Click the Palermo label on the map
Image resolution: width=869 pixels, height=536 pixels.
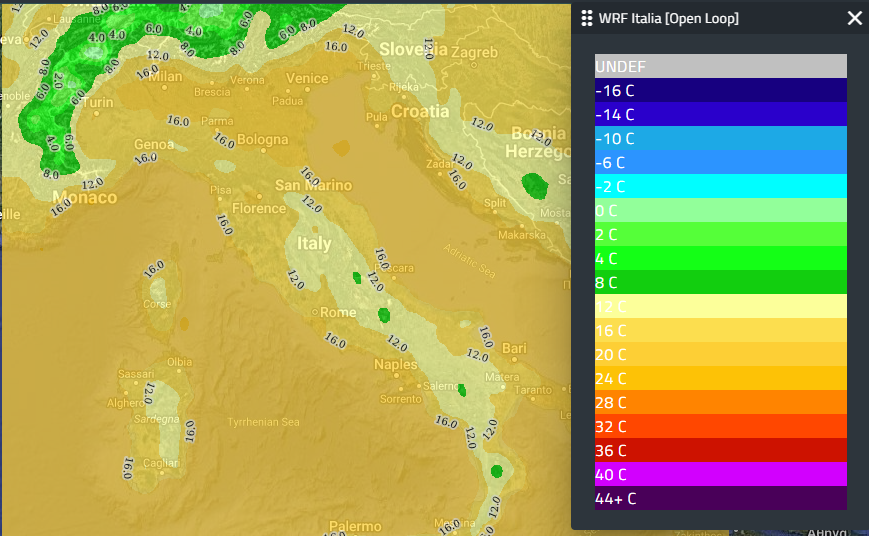coord(355,526)
